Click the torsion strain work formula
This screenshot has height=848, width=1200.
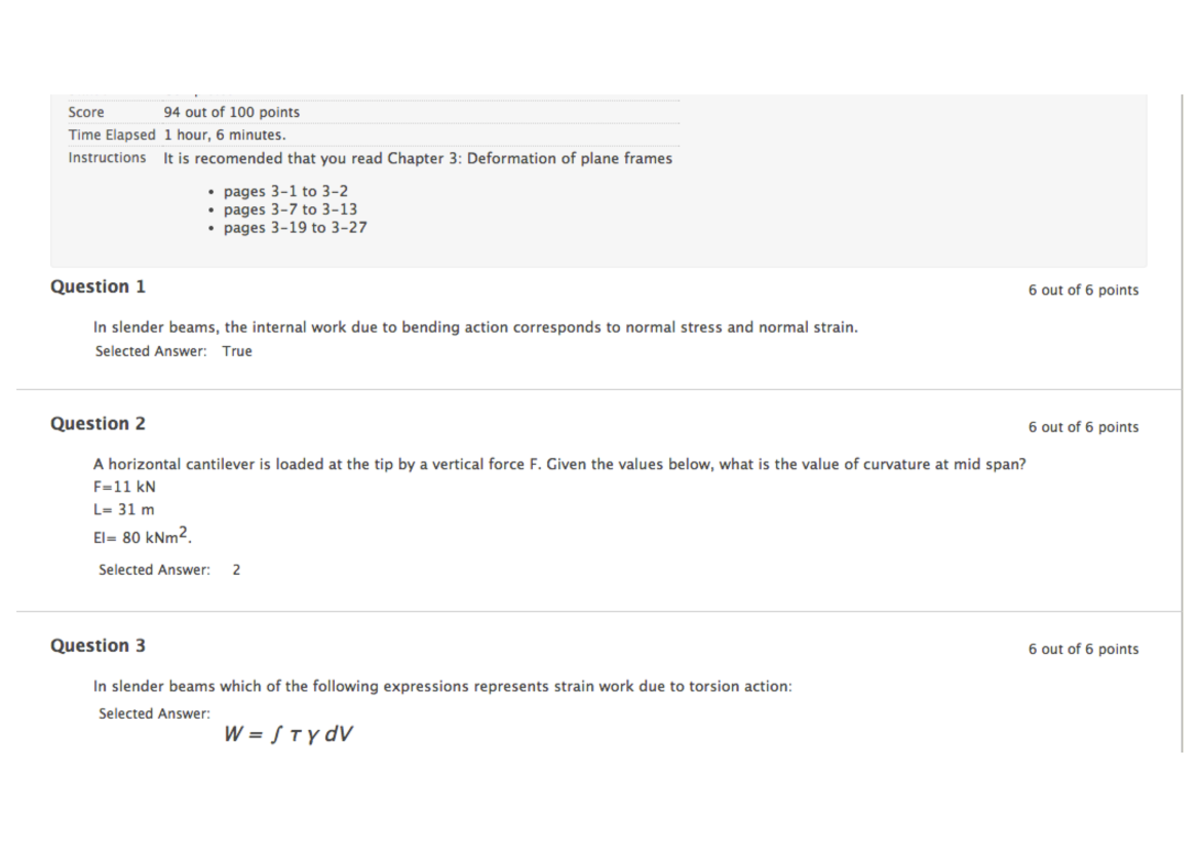pos(289,734)
